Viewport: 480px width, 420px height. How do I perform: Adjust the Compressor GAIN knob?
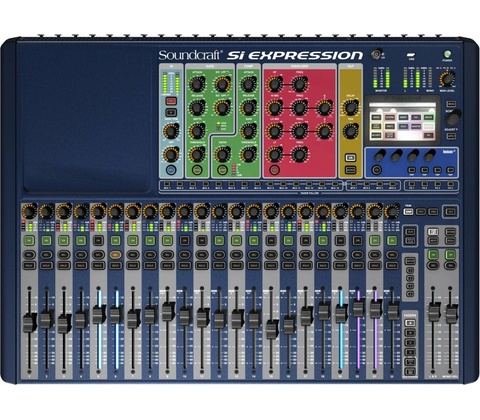pyautogui.click(x=248, y=131)
